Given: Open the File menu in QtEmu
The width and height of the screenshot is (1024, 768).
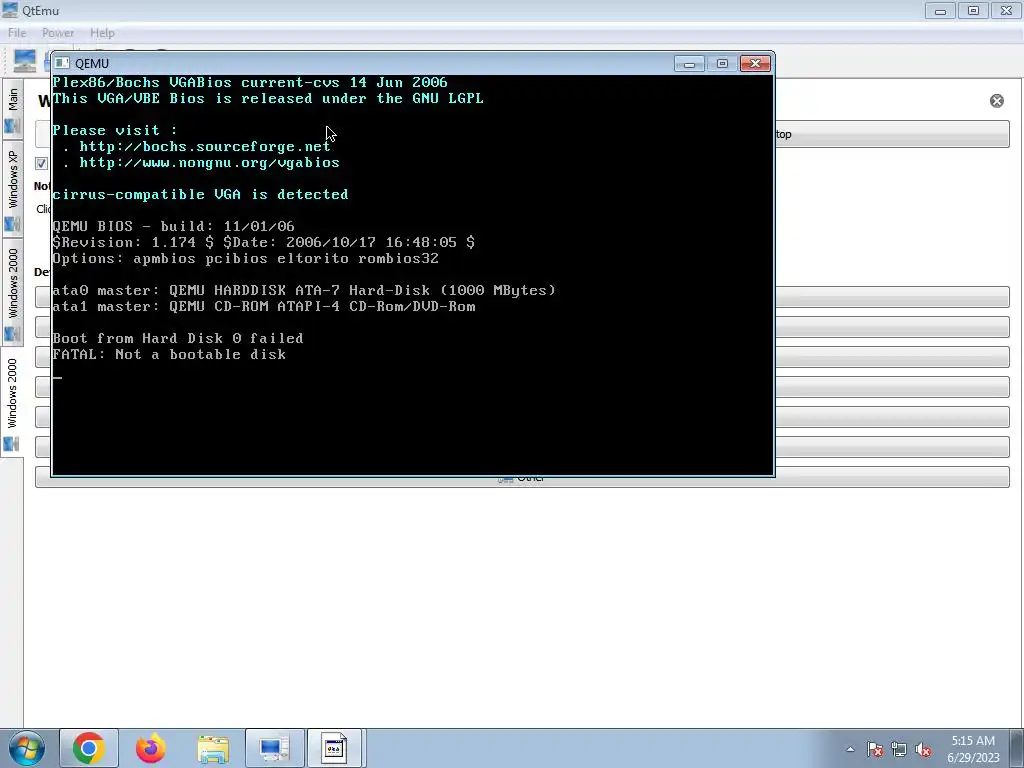Looking at the screenshot, I should click(17, 33).
